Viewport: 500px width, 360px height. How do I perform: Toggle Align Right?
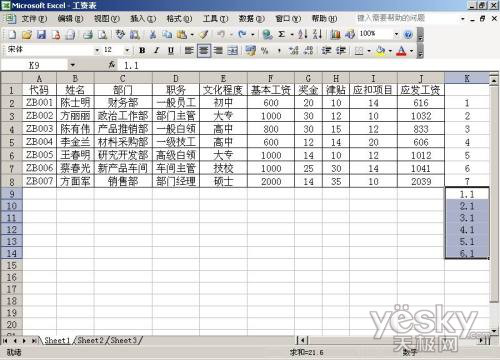tap(218, 51)
